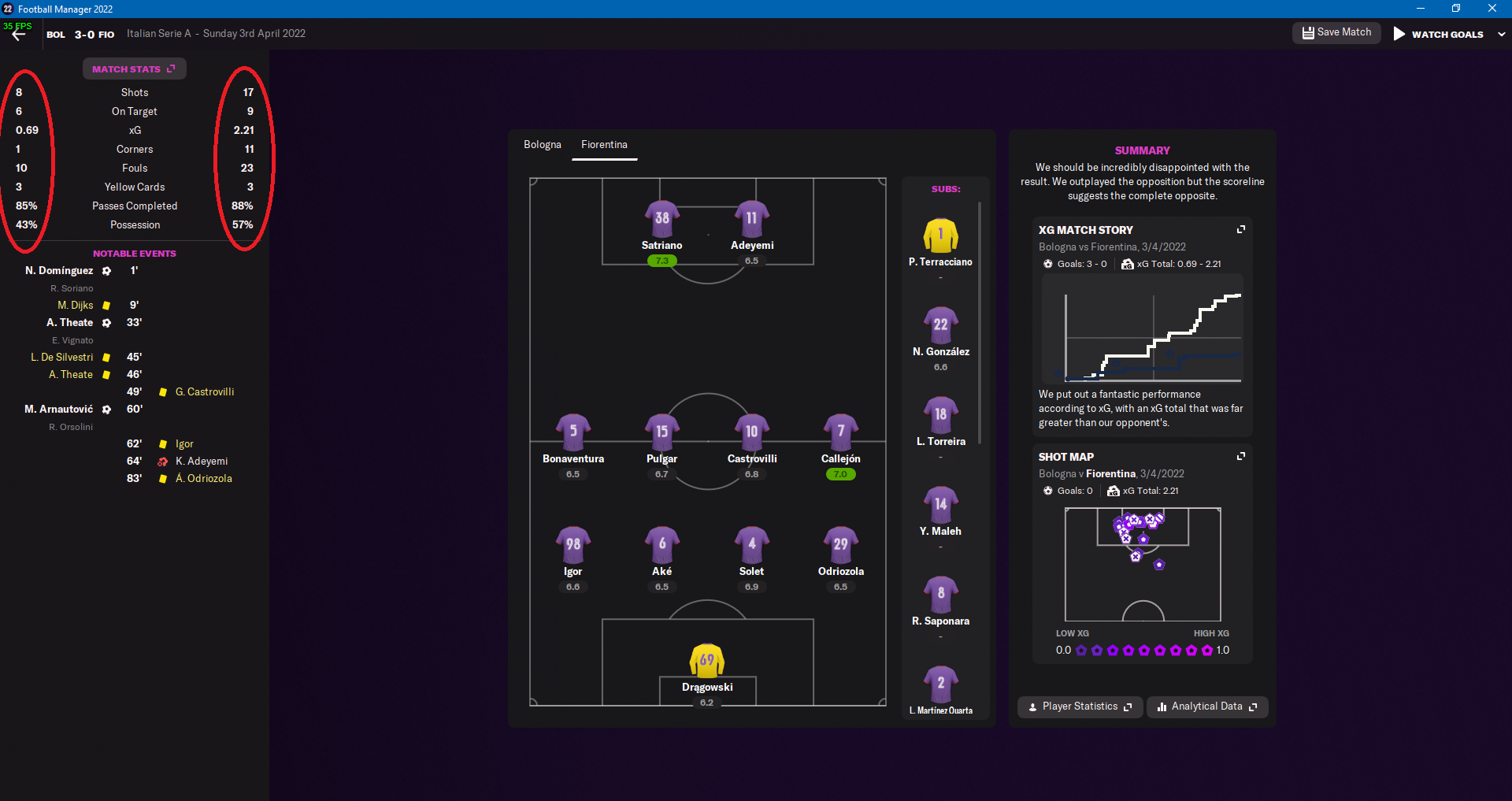Select Aké's shirt icon number 6
This screenshot has width=1512, height=801.
662,544
